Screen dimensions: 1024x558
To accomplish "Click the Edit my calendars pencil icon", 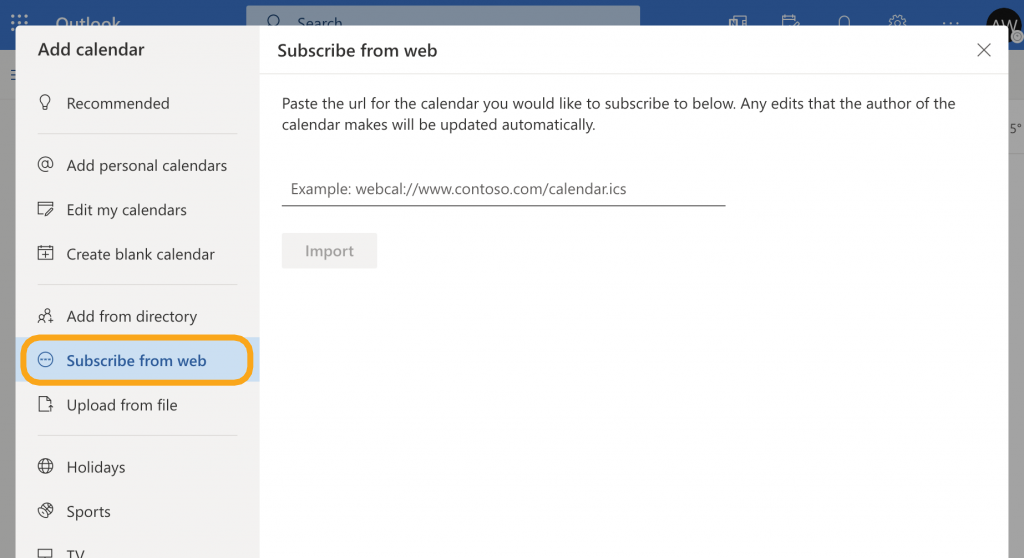I will tap(45, 209).
